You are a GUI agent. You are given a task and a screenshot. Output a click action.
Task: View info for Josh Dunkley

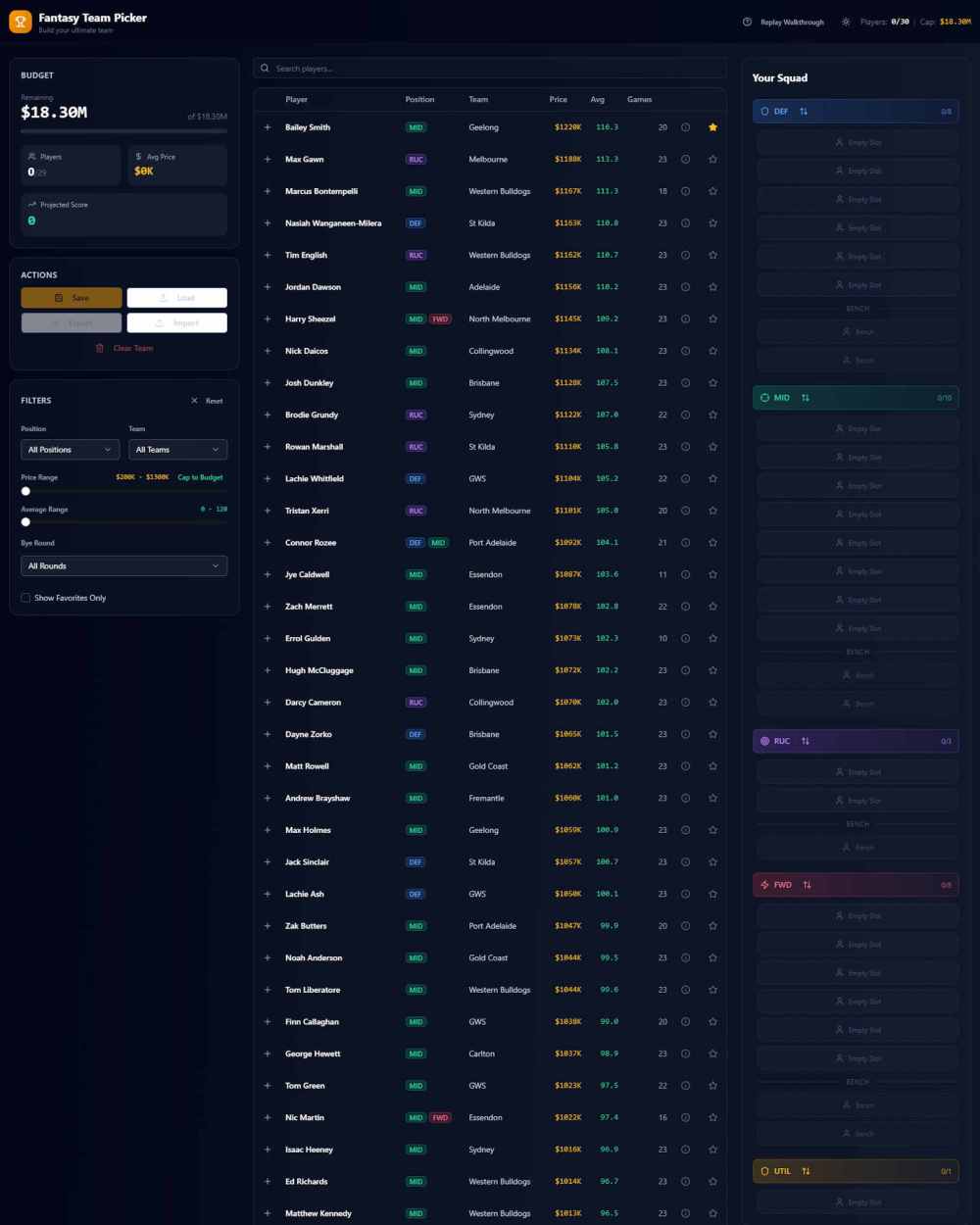click(x=685, y=383)
